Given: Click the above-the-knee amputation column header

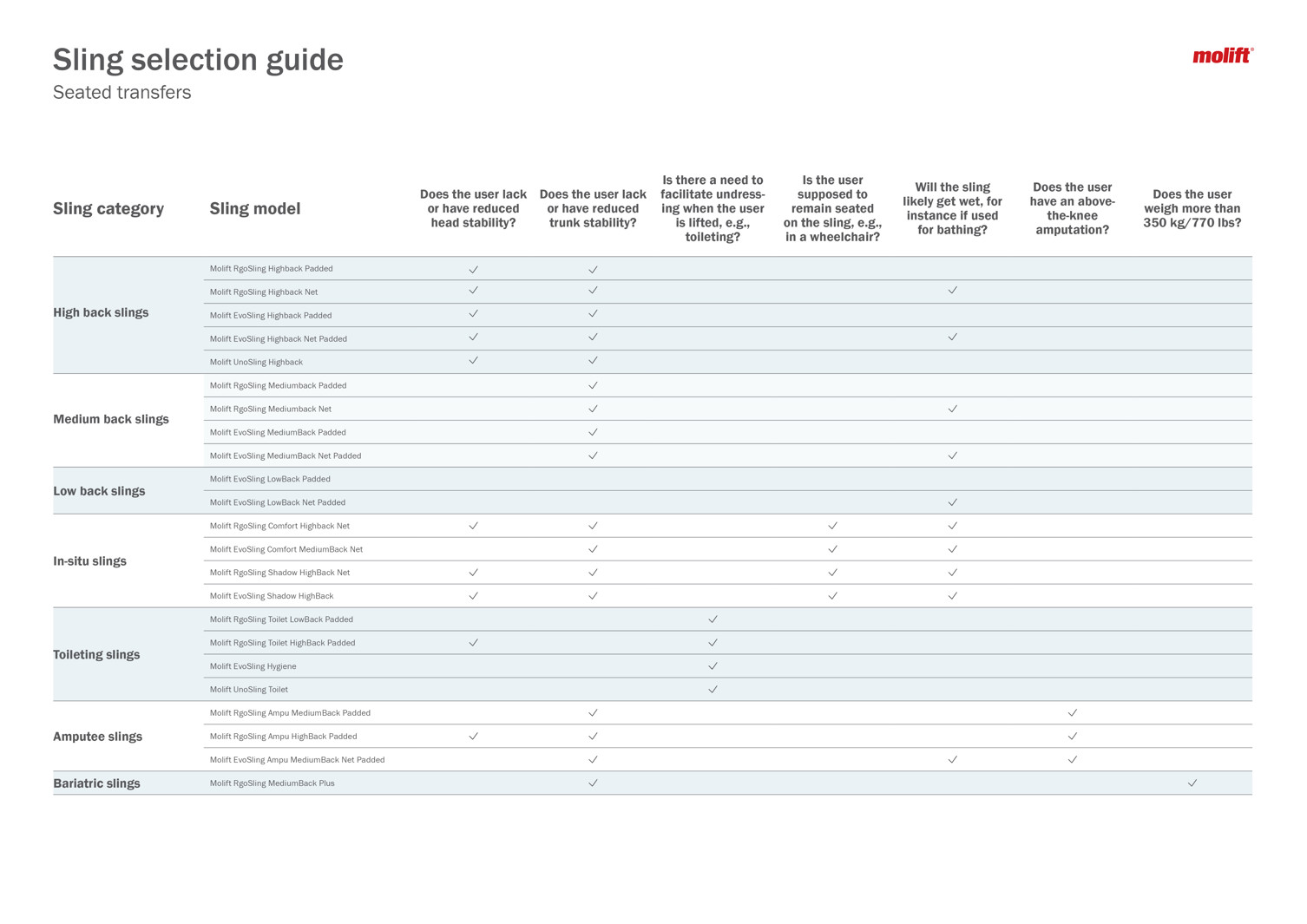Looking at the screenshot, I should [1072, 208].
